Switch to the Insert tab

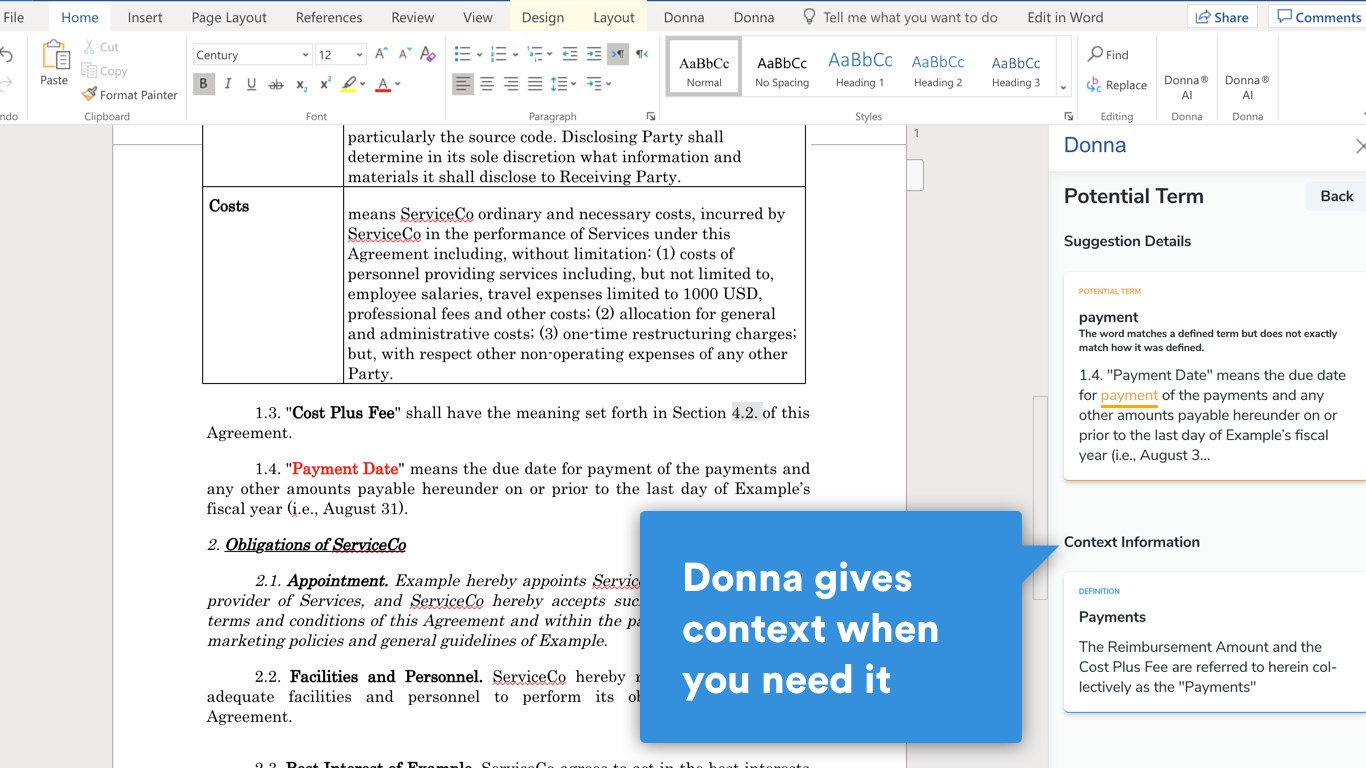pyautogui.click(x=145, y=17)
